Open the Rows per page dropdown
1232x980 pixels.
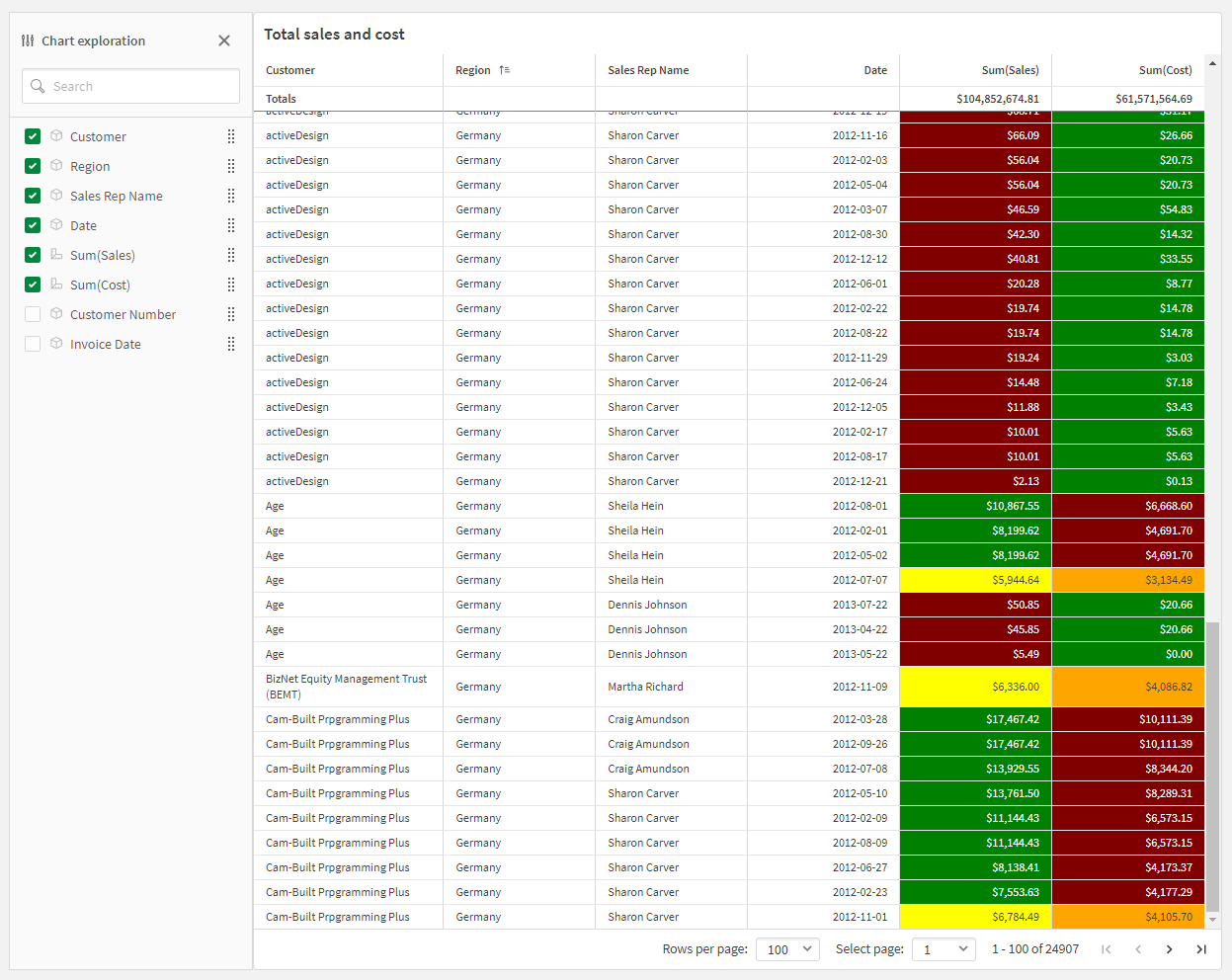click(x=787, y=949)
